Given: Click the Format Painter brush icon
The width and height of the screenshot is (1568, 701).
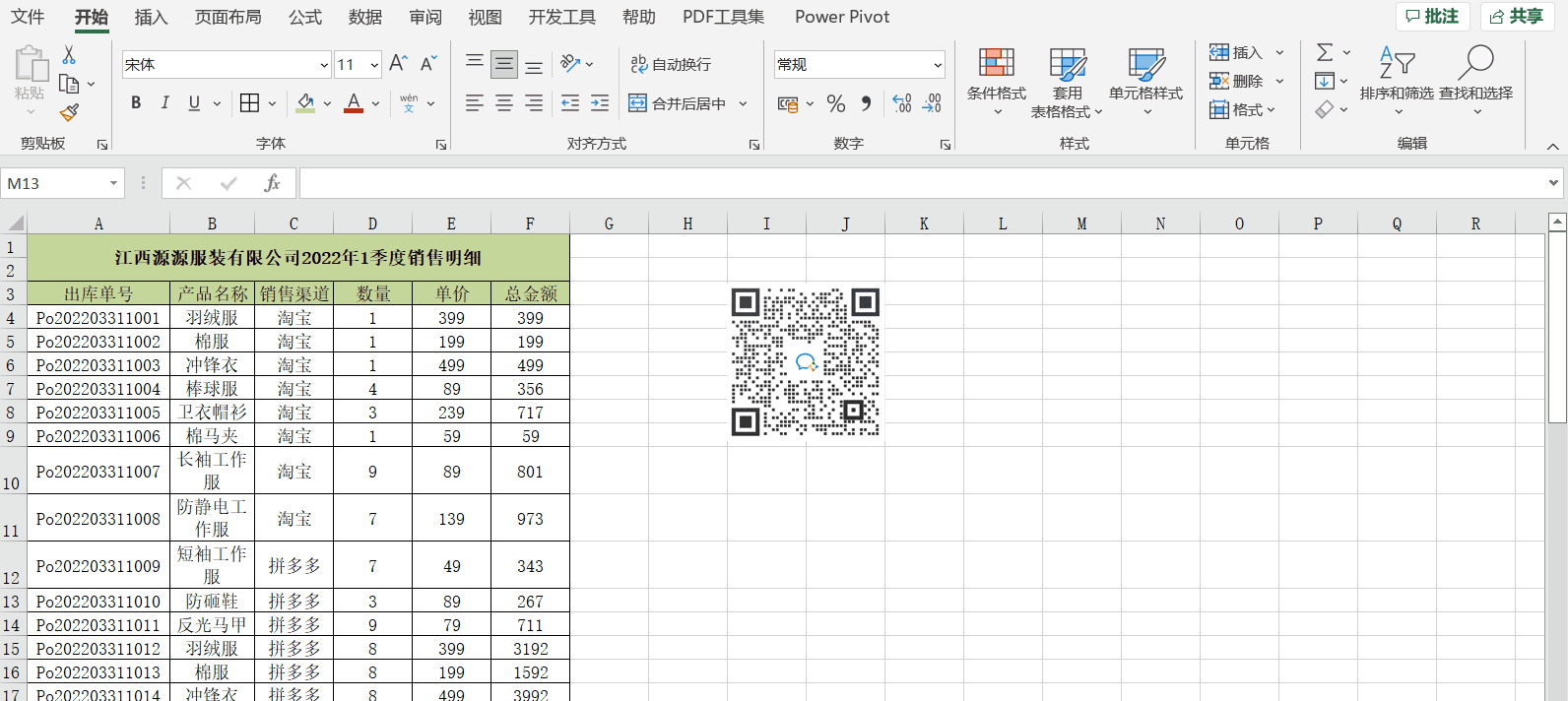Looking at the screenshot, I should [x=69, y=113].
